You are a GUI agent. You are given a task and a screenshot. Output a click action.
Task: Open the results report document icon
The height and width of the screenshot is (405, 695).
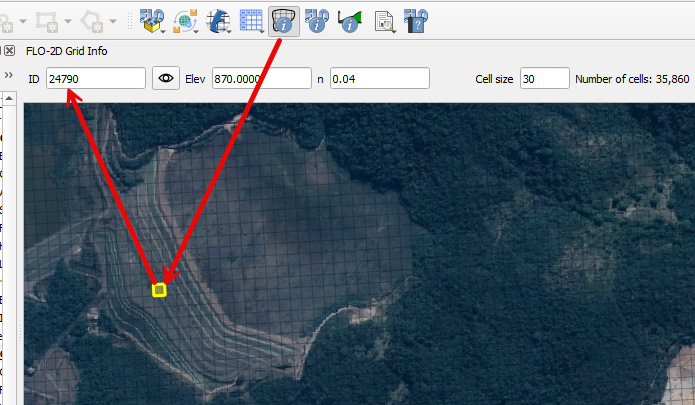click(383, 19)
